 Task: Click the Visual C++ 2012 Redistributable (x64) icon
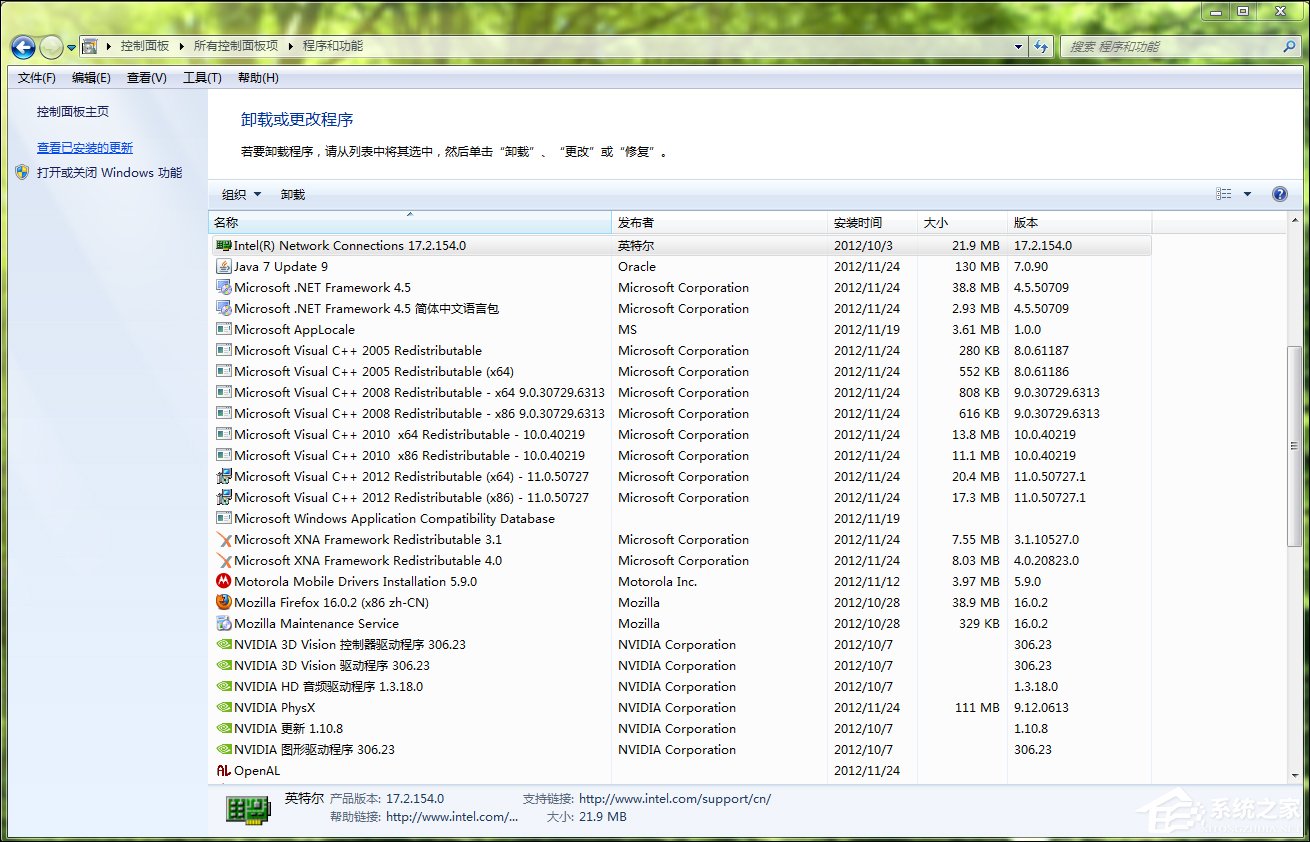(224, 476)
